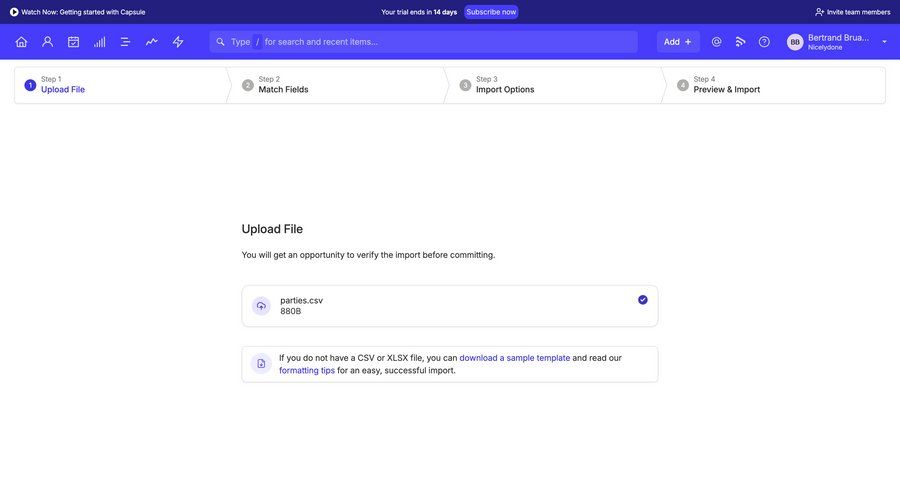Open the Projects list icon
This screenshot has height=484, width=900.
125,42
